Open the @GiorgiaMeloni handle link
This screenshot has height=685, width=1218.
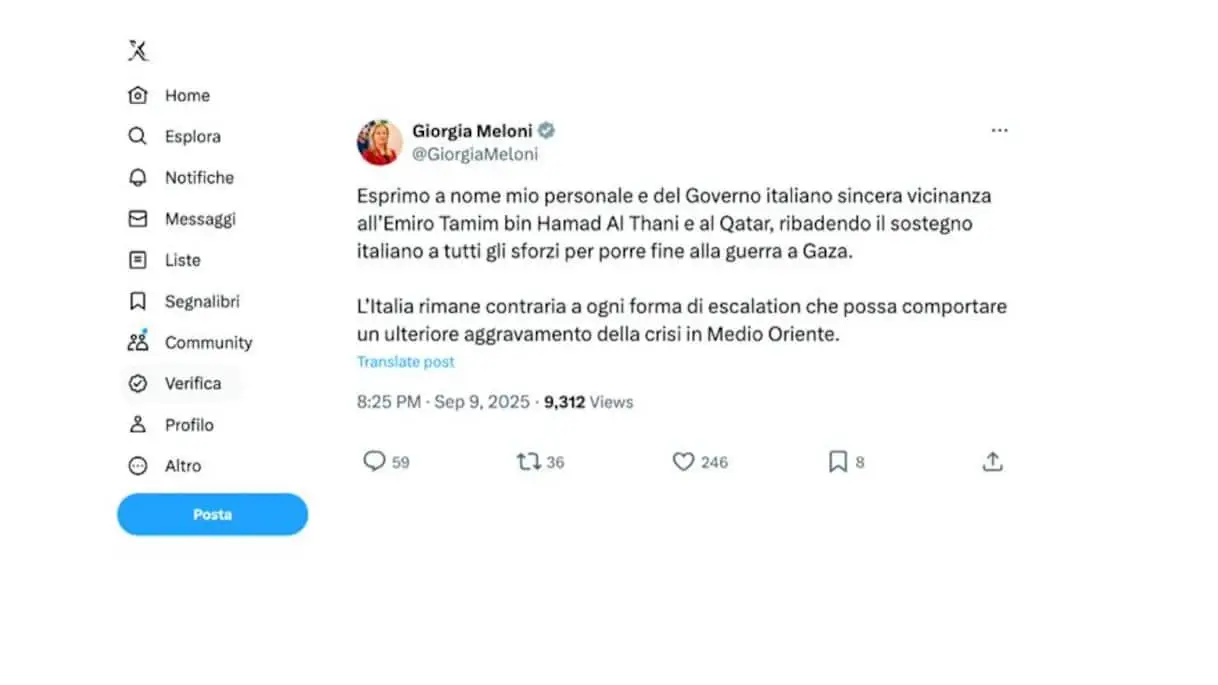coord(475,154)
